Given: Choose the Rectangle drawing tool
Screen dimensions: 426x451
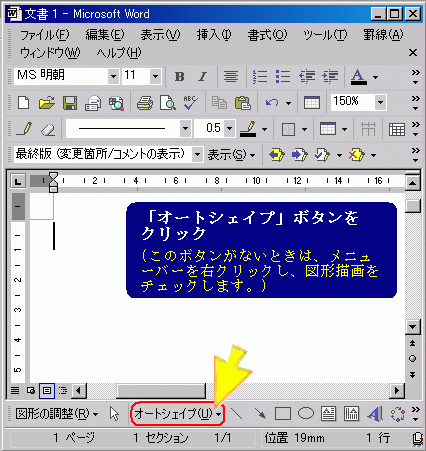Looking at the screenshot, I should [282, 414].
